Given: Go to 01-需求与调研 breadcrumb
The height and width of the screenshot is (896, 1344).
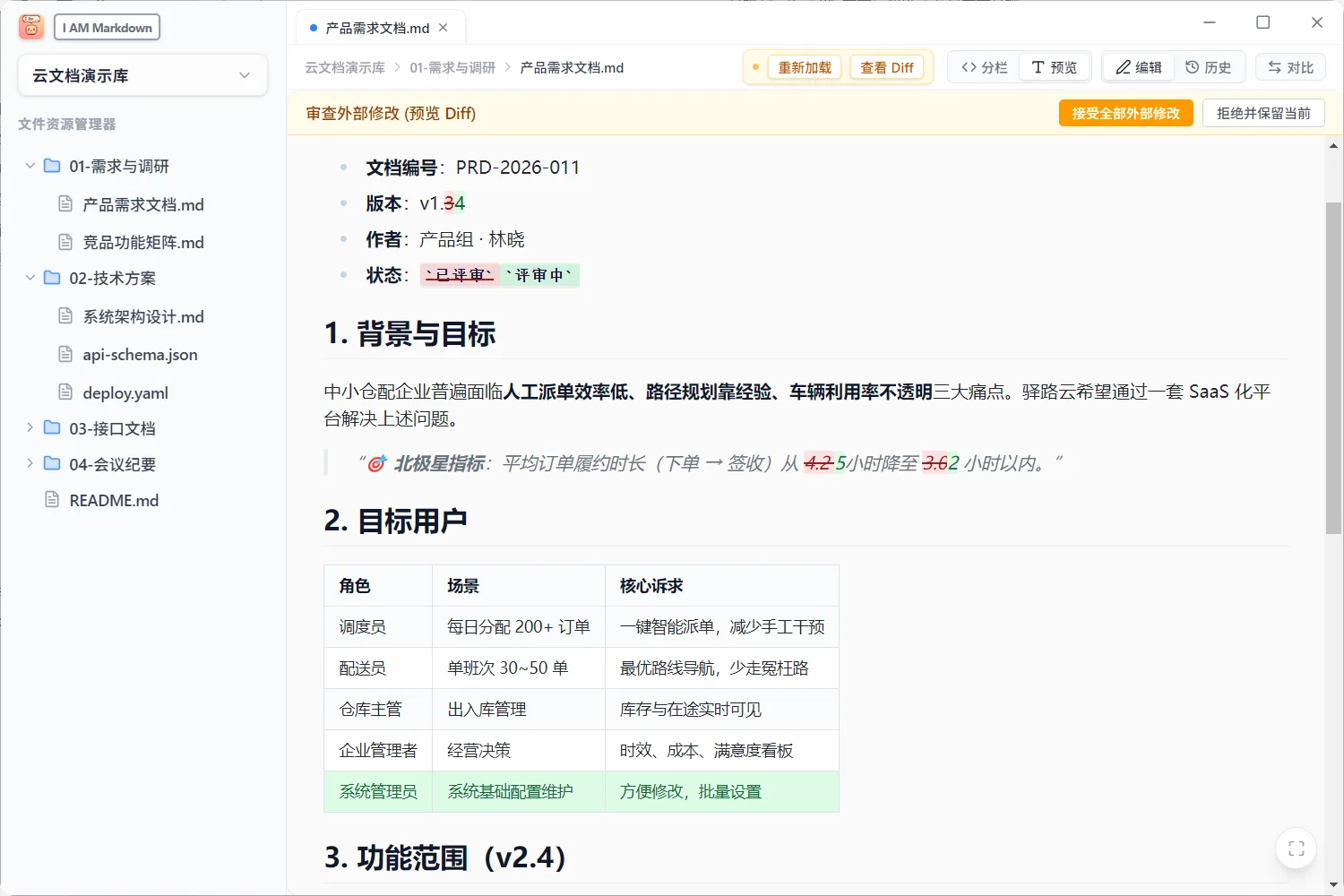Looking at the screenshot, I should tap(452, 67).
